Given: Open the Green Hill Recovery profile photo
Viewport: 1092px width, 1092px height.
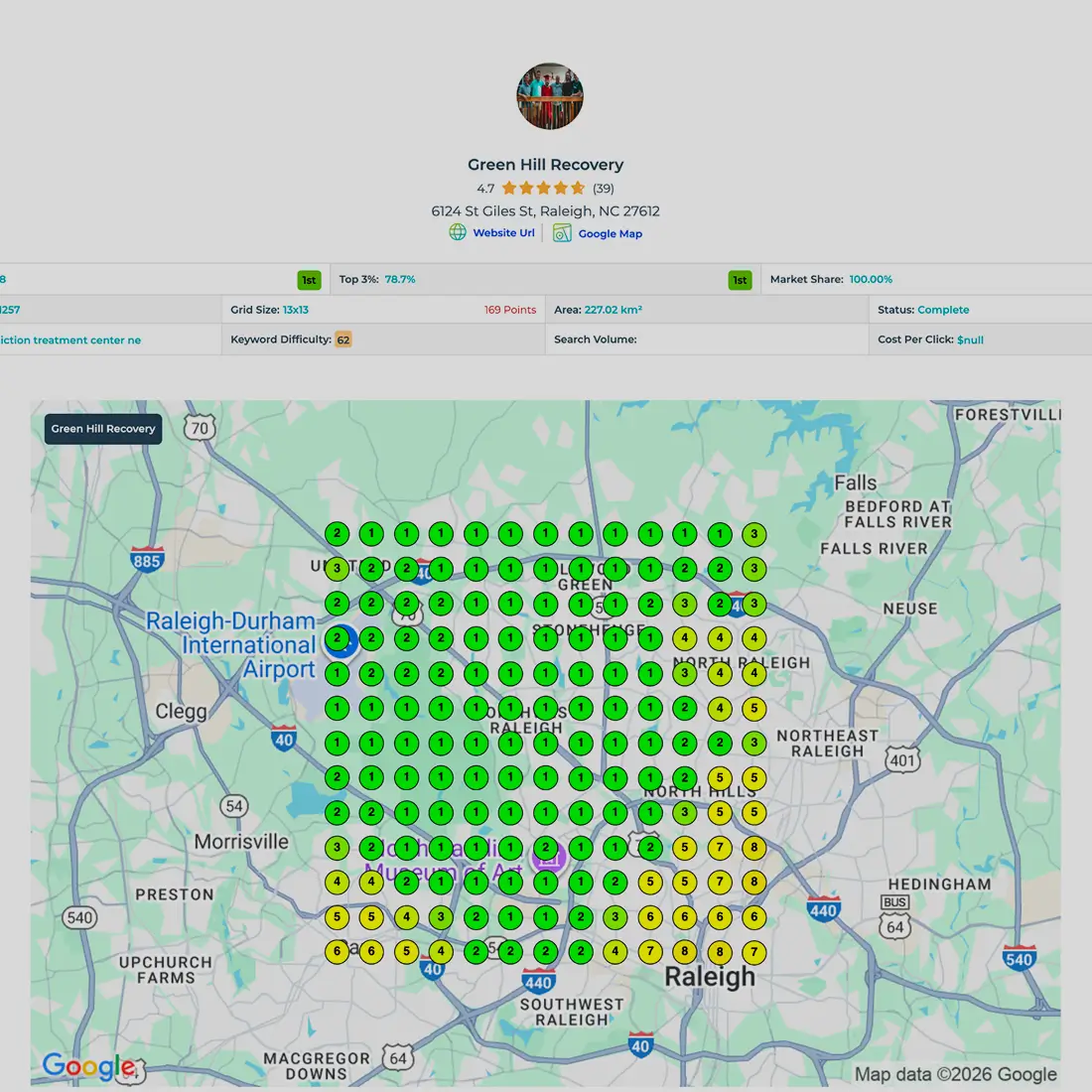Looking at the screenshot, I should [x=550, y=96].
